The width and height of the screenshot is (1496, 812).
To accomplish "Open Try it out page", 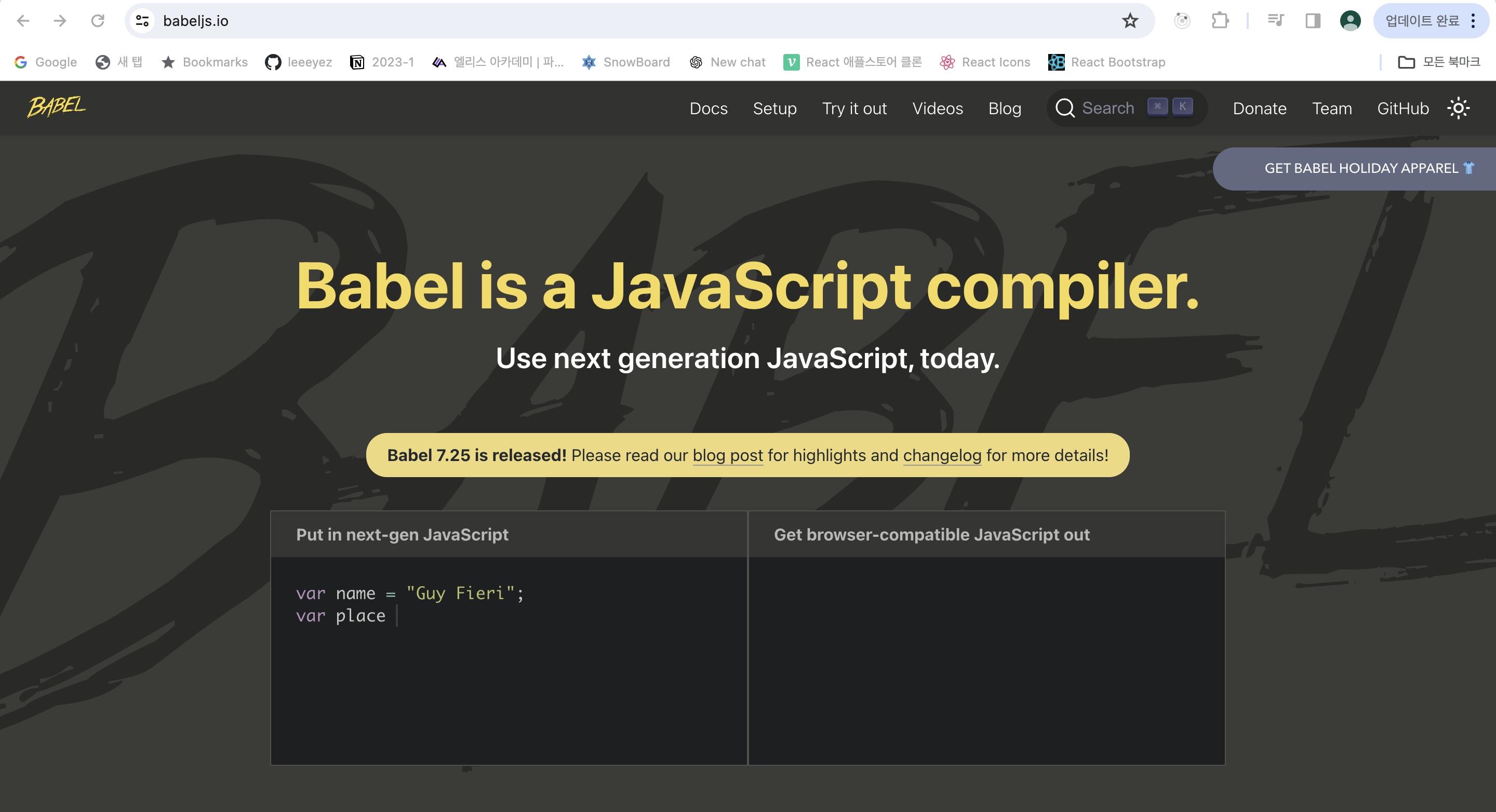I will point(854,109).
